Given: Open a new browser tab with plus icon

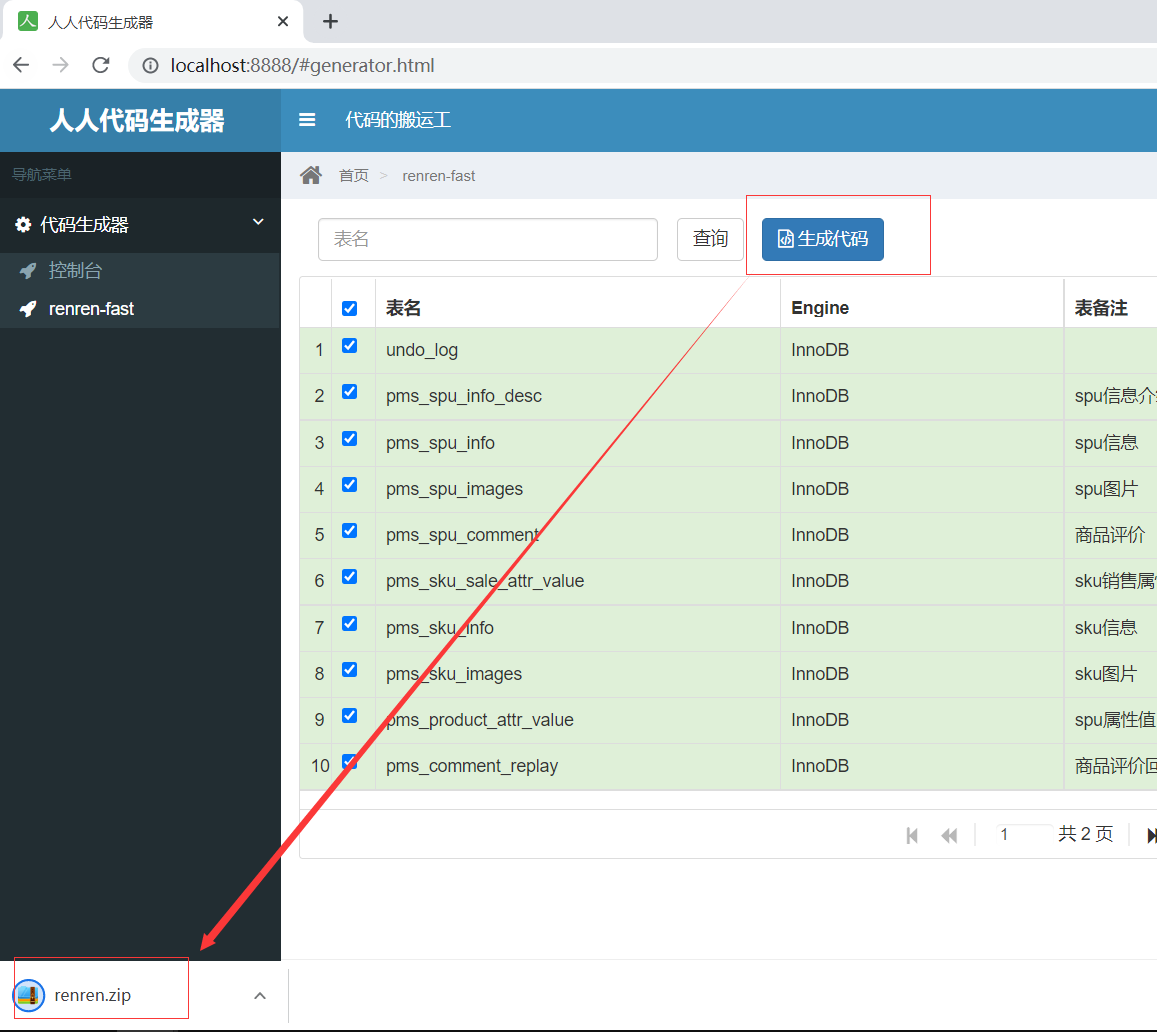Looking at the screenshot, I should [331, 21].
